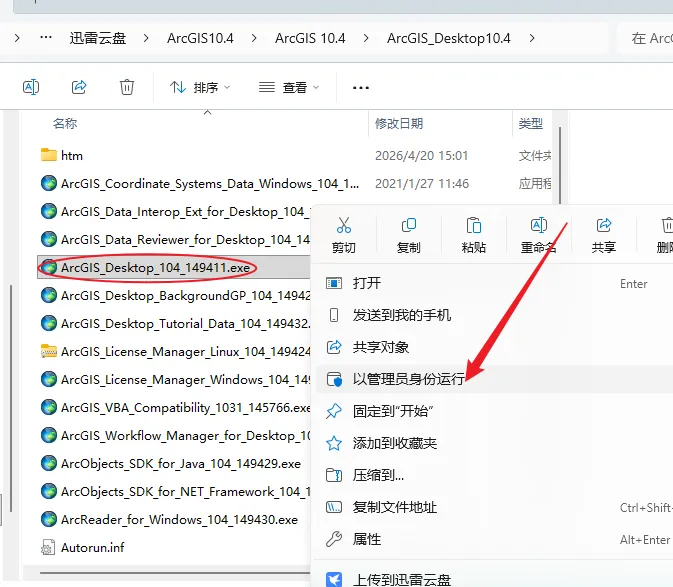Click the ArcGIS_Coordinate_Systems_Data file globe icon
Image resolution: width=673 pixels, height=587 pixels.
[49, 183]
